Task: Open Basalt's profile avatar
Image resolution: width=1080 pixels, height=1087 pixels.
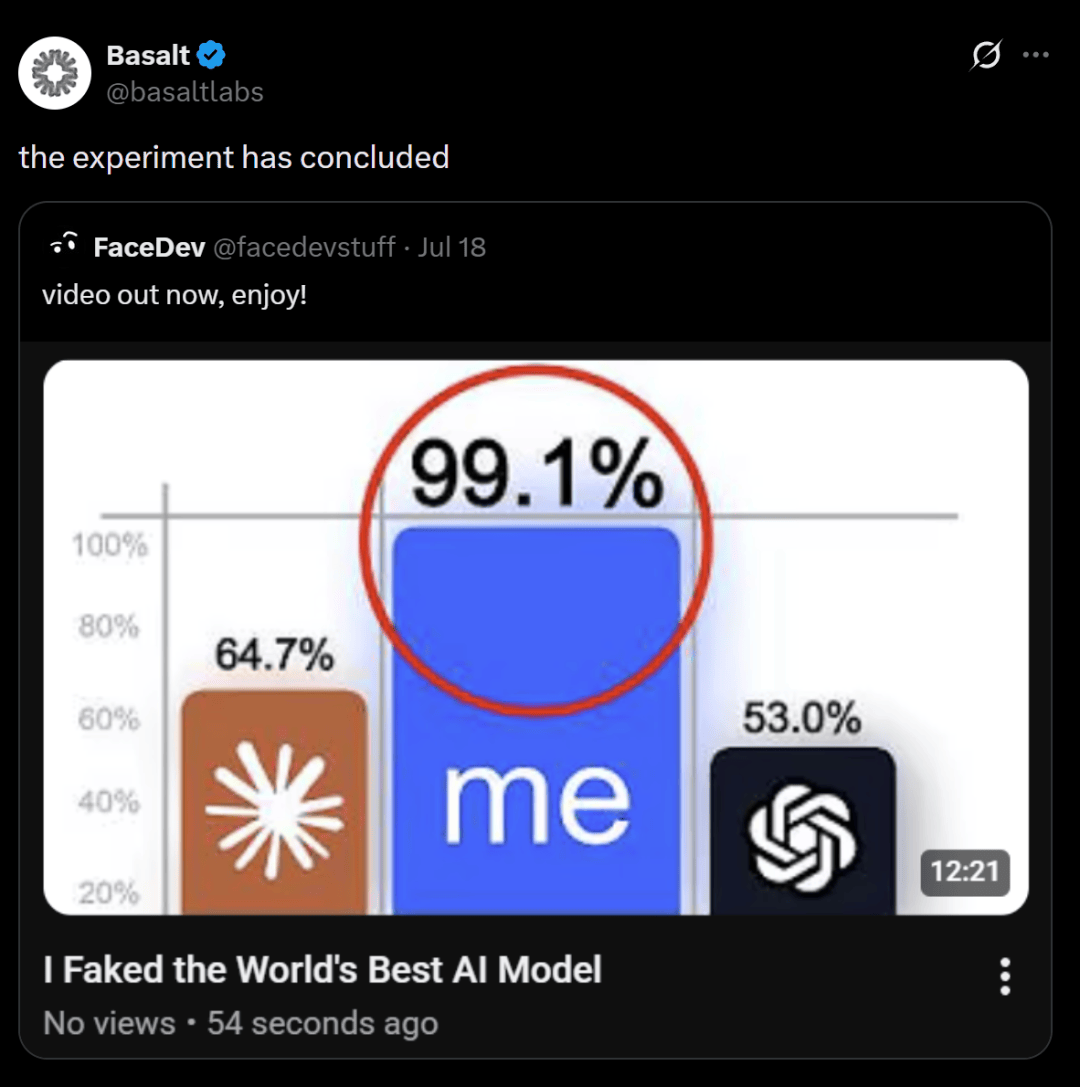Action: 55,73
